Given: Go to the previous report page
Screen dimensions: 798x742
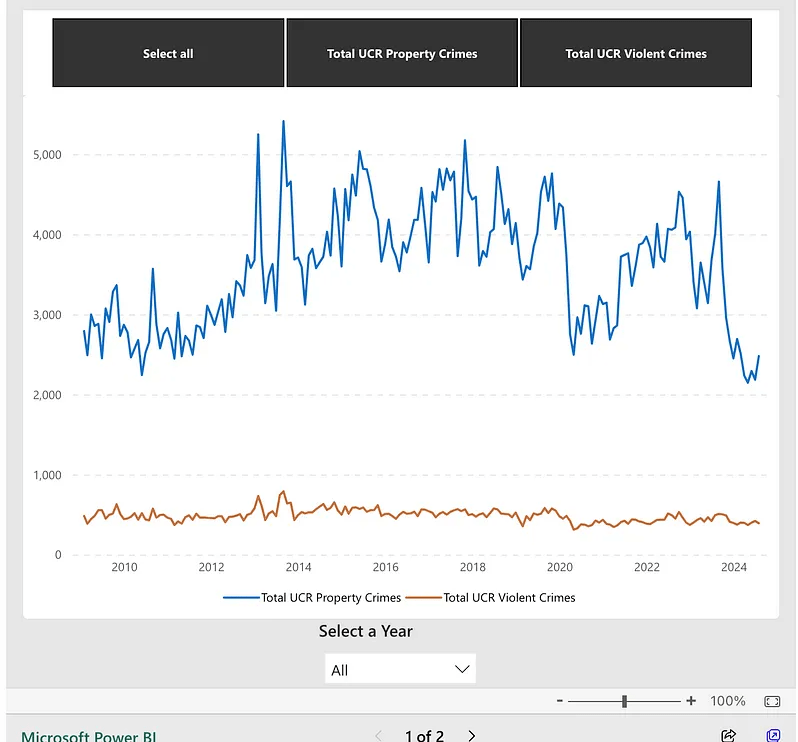Looking at the screenshot, I should coord(379,735).
